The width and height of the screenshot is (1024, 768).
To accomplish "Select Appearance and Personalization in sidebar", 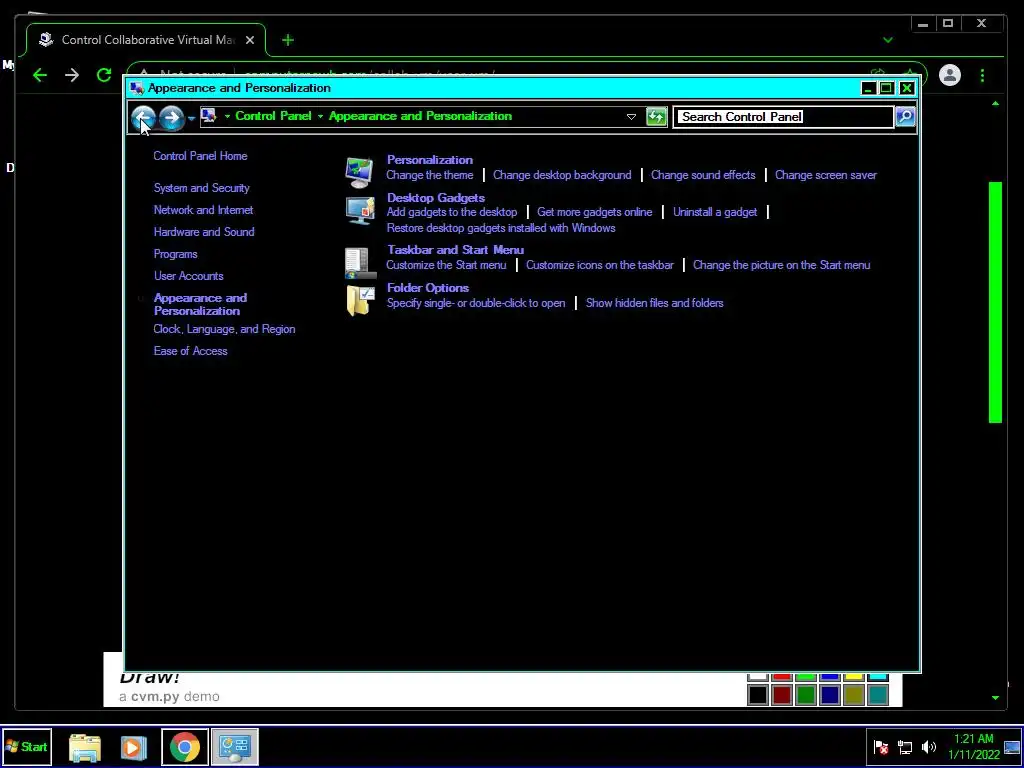I will click(x=200, y=304).
